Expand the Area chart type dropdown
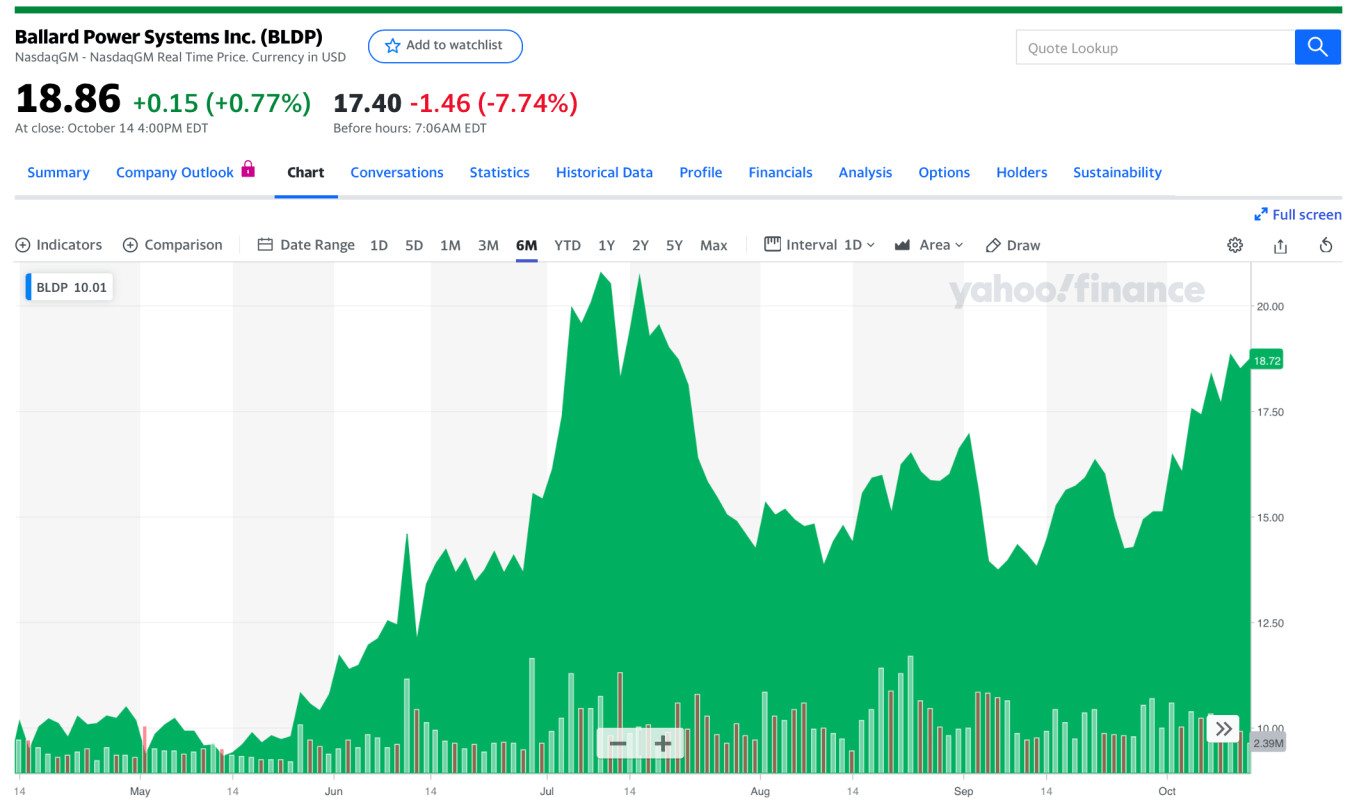Image resolution: width=1350 pixels, height=804 pixels. pyautogui.click(x=929, y=245)
